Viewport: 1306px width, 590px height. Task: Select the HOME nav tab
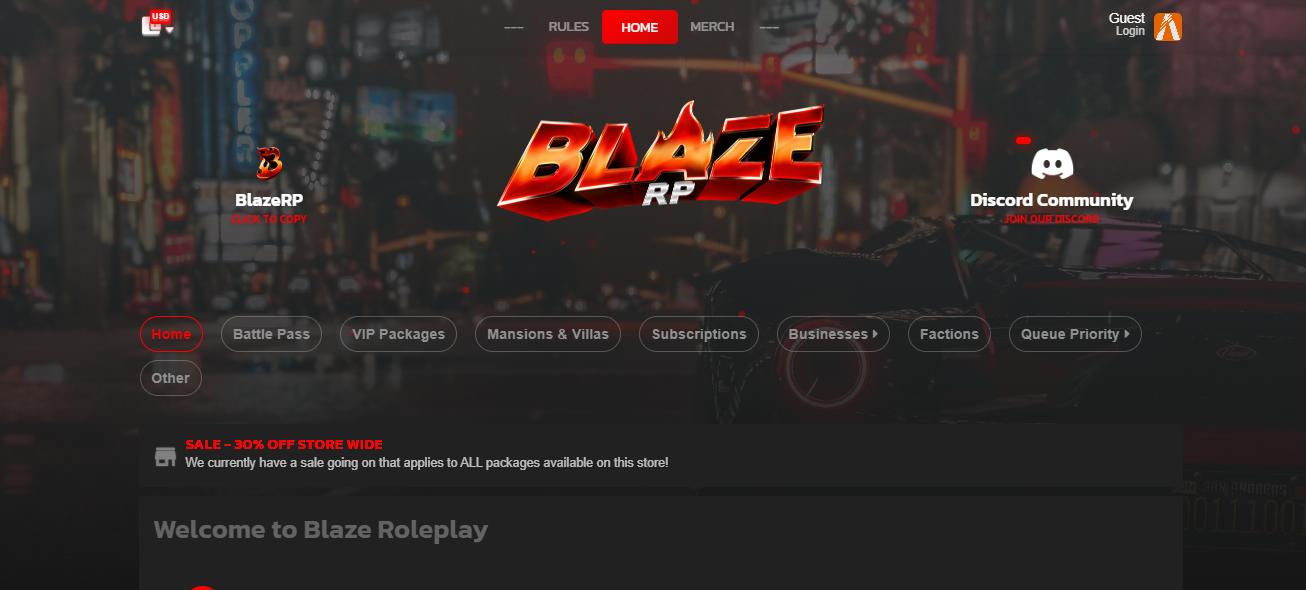(x=640, y=27)
